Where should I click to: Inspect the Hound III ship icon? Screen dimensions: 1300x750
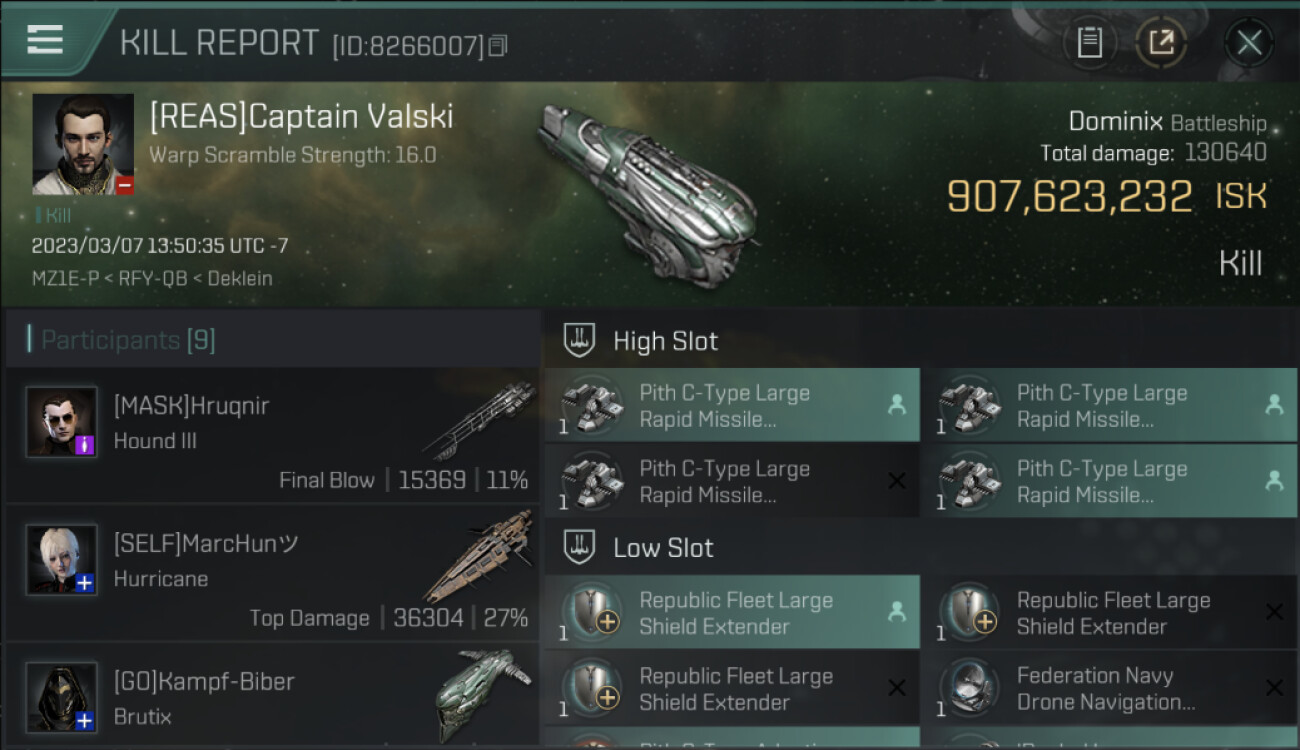tap(478, 420)
